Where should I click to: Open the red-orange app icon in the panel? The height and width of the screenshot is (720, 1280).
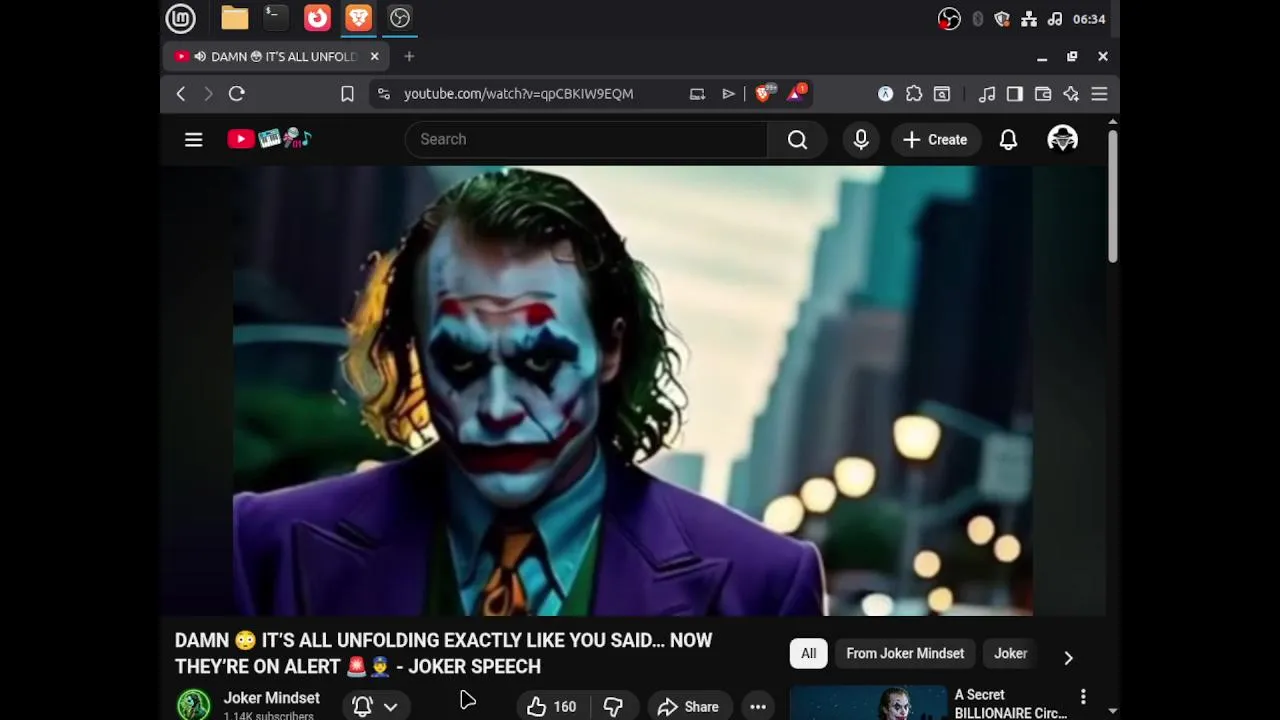point(317,18)
